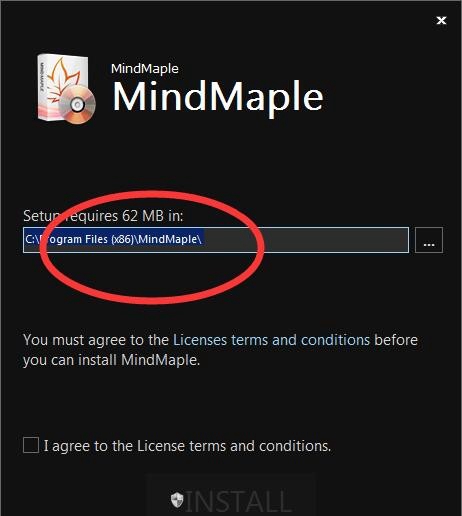This screenshot has height=516, width=462.
Task: Click the small MindMaple title text
Action: (x=145, y=69)
